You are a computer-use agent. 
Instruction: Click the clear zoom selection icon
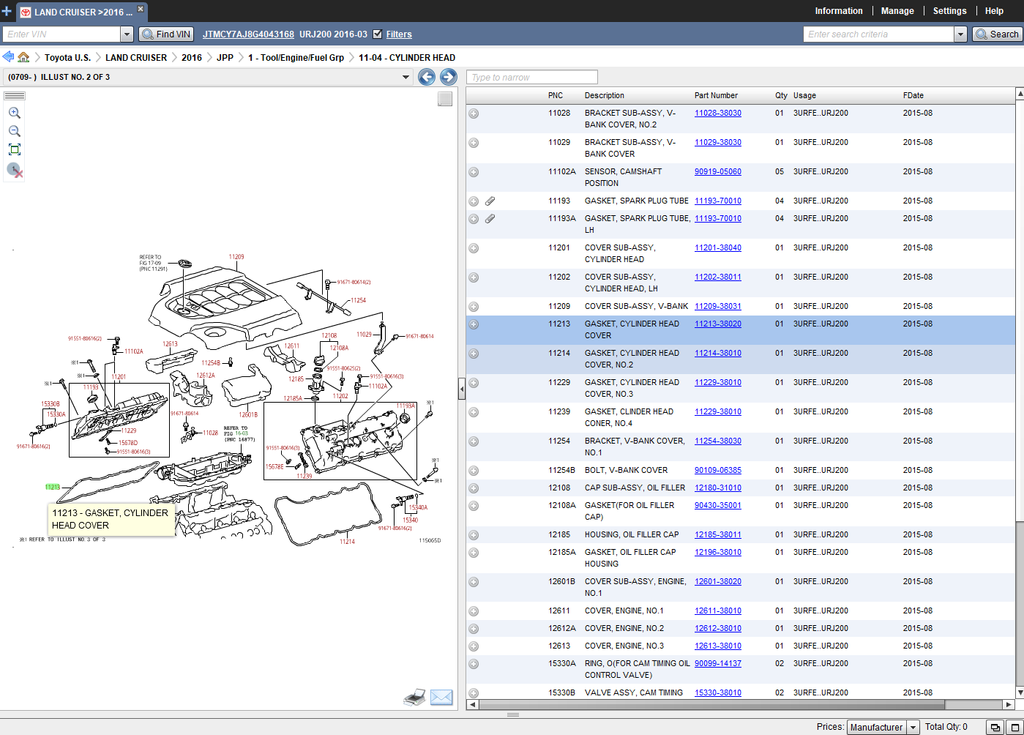[14, 171]
